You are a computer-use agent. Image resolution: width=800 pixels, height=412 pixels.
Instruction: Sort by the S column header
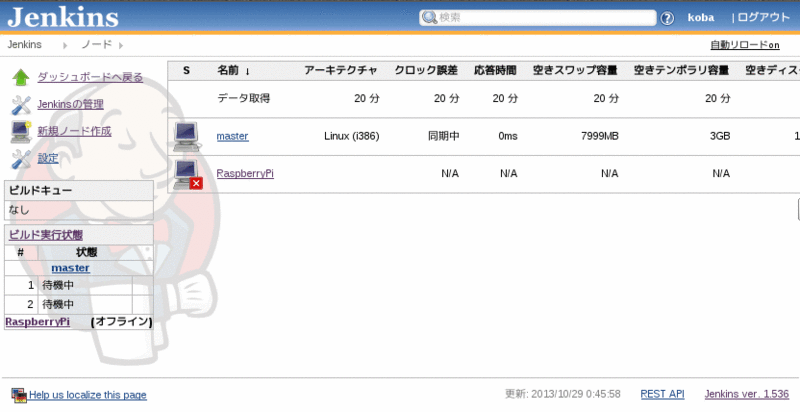click(186, 70)
